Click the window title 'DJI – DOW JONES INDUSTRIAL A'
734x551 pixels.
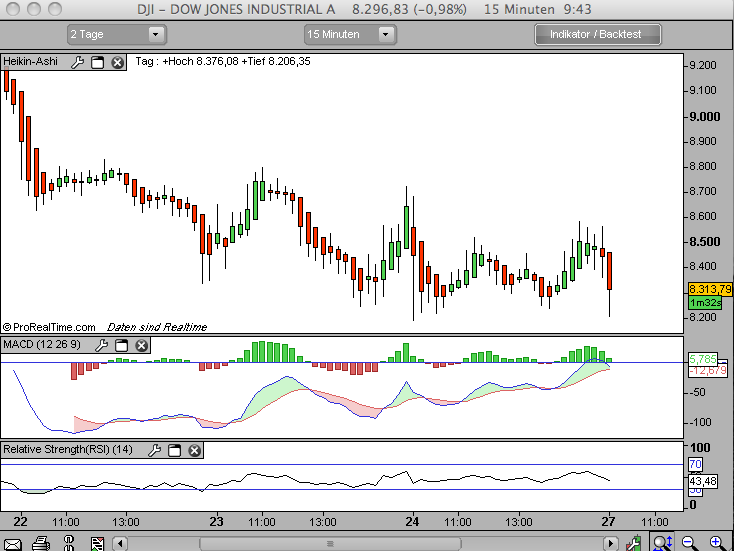236,9
